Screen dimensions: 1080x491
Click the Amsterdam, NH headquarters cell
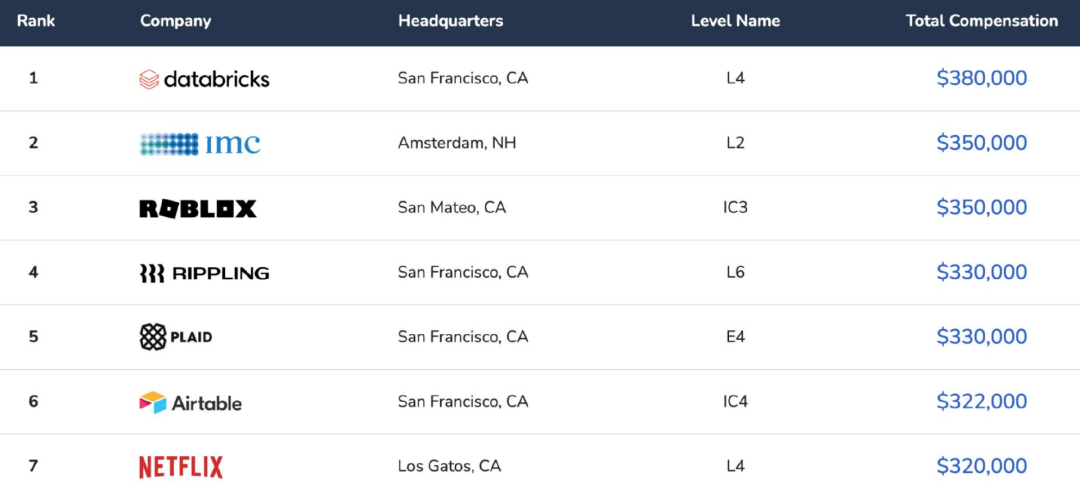[x=457, y=143]
